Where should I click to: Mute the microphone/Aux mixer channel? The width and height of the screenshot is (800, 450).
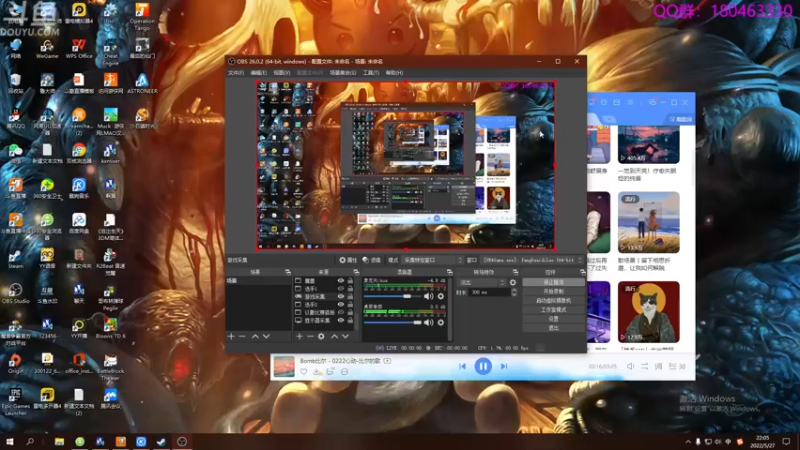click(429, 296)
